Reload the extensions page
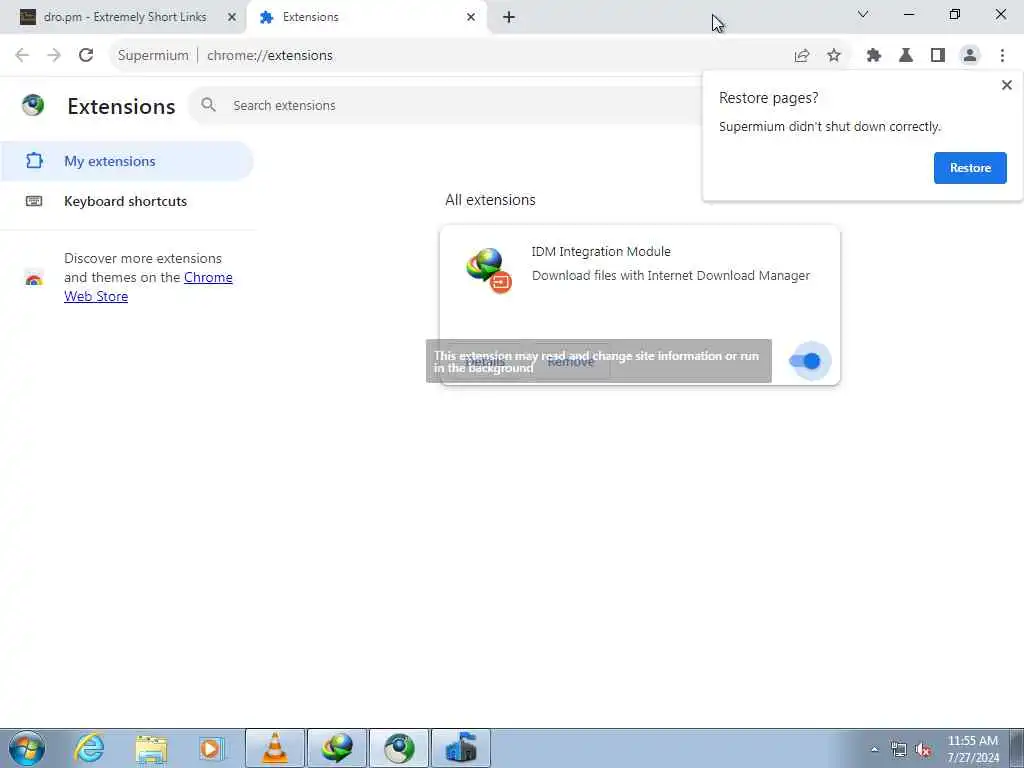 [86, 56]
